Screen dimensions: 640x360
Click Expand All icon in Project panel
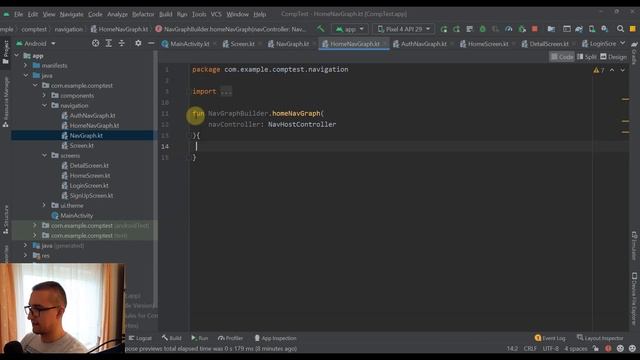tap(109, 43)
